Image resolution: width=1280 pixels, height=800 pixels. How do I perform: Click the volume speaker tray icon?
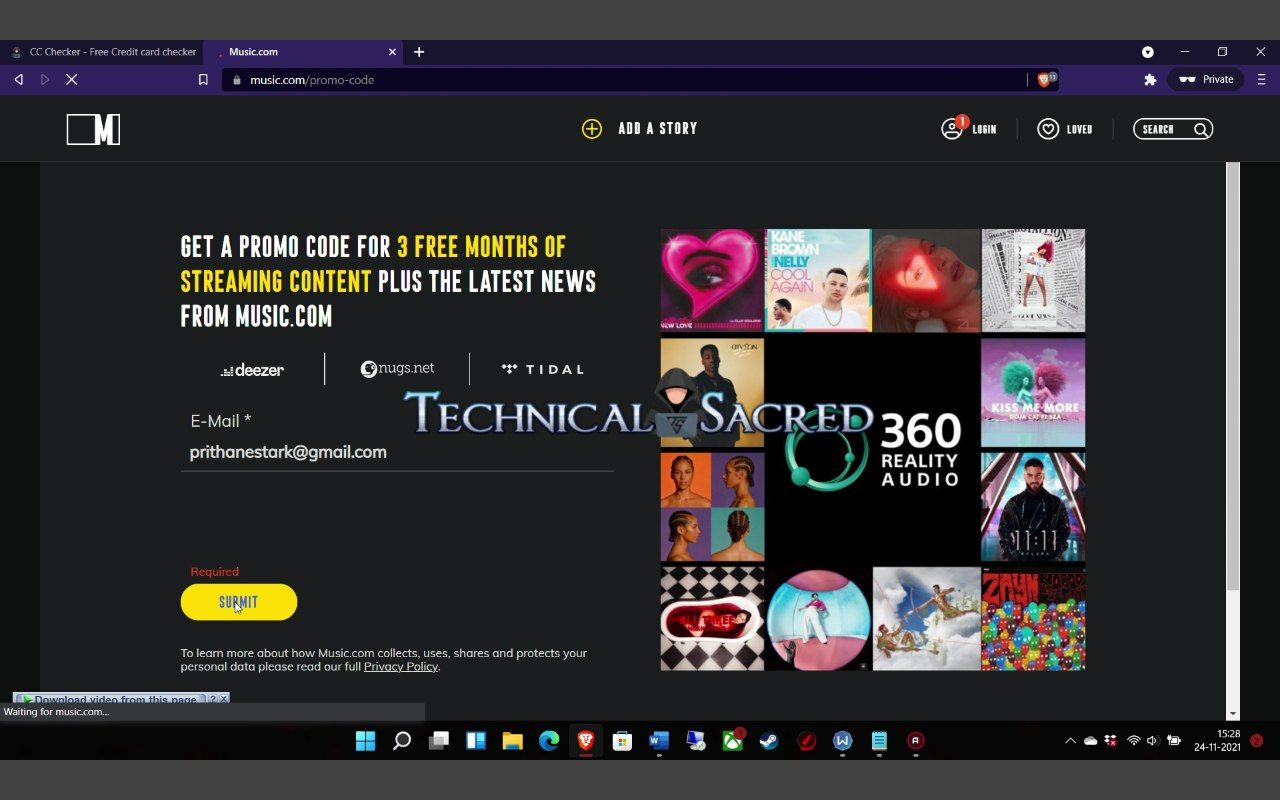pos(1152,741)
